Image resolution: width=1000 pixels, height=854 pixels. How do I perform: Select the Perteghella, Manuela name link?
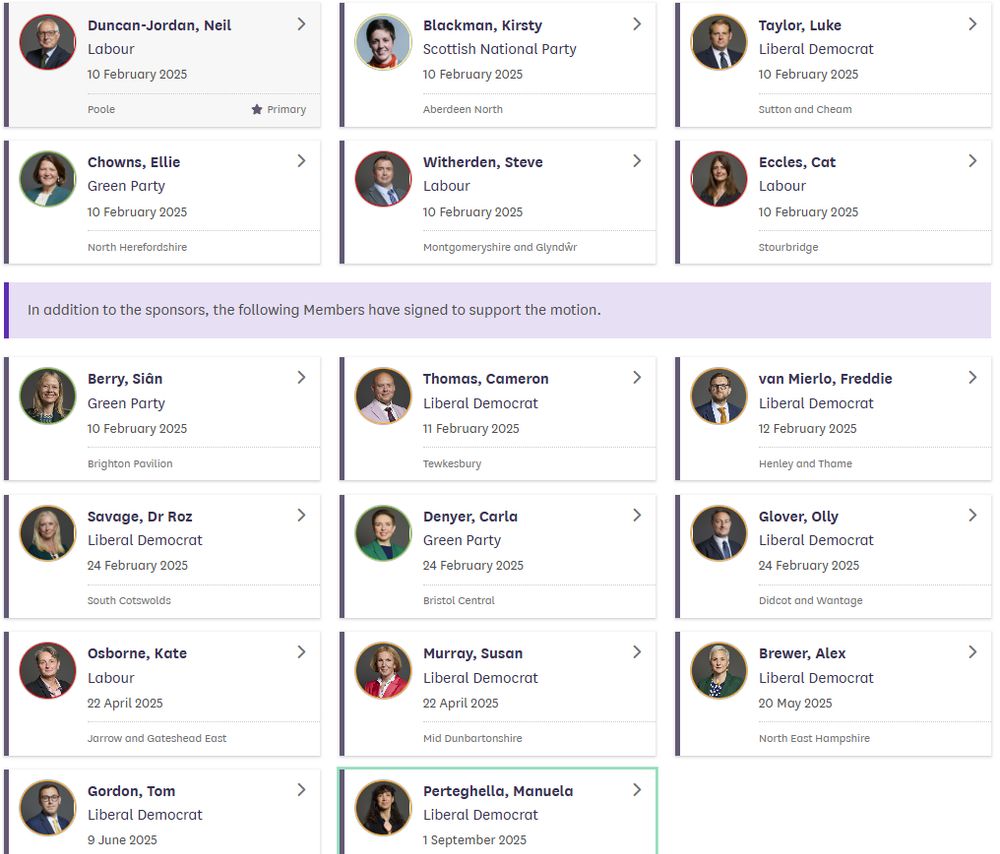click(x=497, y=791)
